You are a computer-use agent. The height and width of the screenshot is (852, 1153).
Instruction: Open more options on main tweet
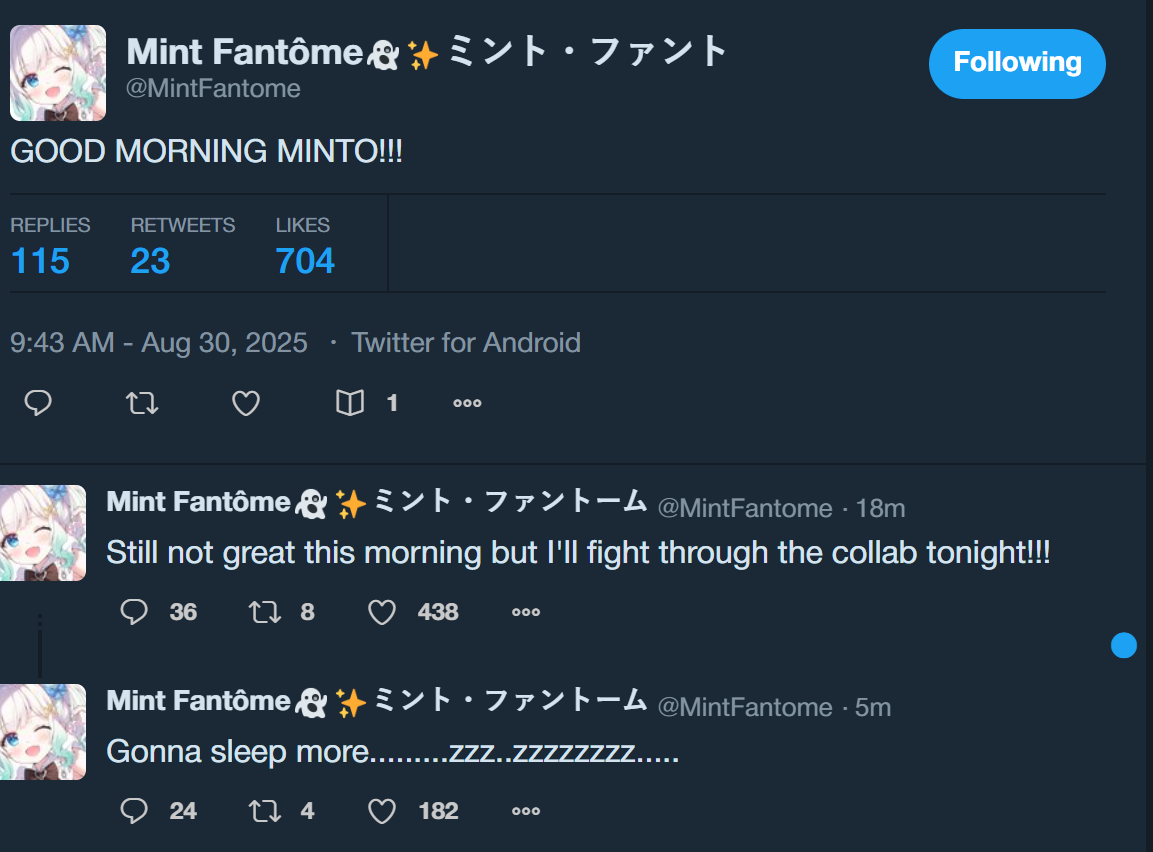point(467,403)
